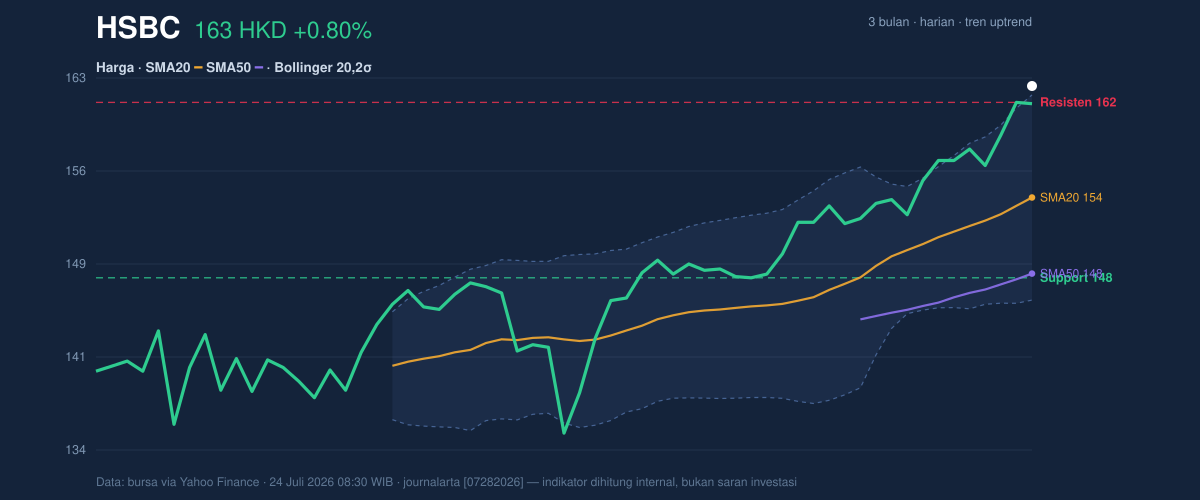Click the 163 y-axis label
Image resolution: width=1200 pixels, height=500 pixels.
pos(75,78)
